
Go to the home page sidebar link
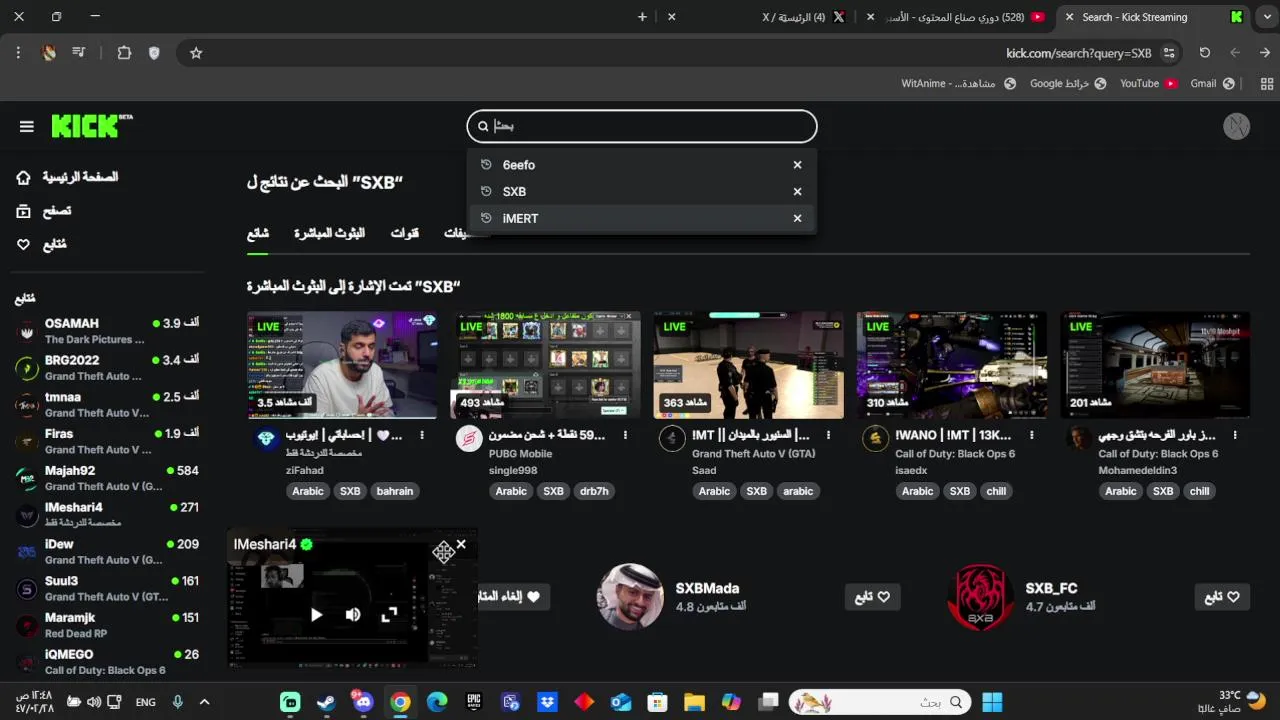coord(67,177)
